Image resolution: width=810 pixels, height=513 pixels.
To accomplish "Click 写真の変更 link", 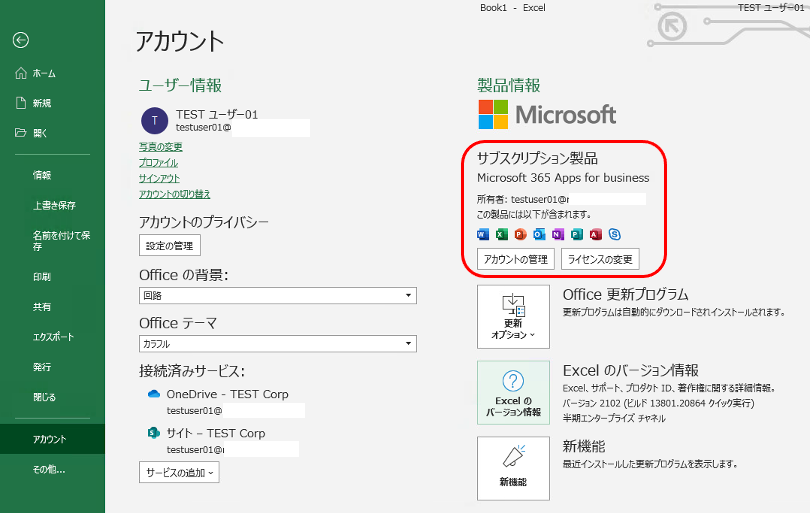I will tap(161, 147).
